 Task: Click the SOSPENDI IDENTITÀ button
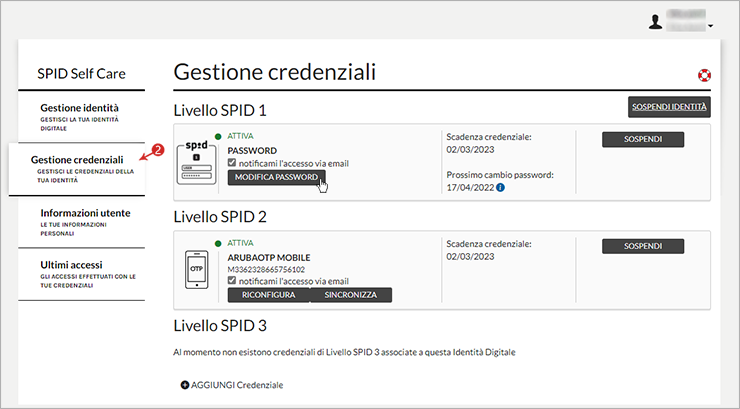coord(669,107)
